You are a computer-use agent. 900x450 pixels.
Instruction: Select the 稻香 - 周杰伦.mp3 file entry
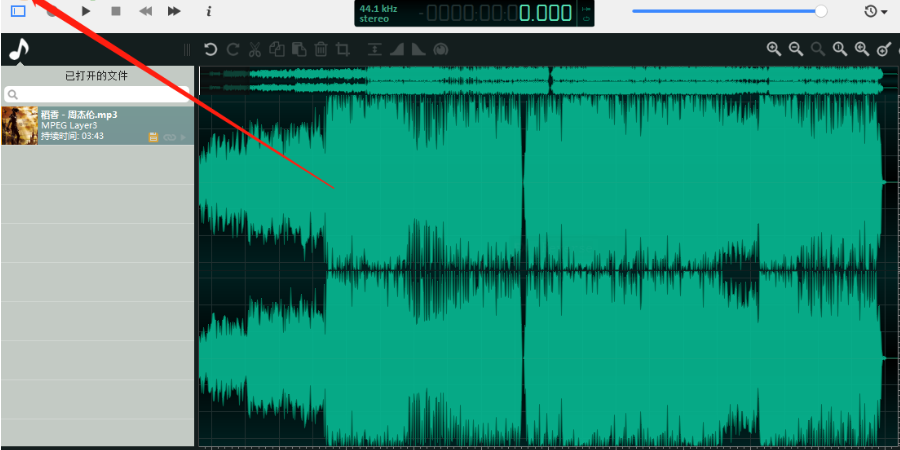(97, 125)
